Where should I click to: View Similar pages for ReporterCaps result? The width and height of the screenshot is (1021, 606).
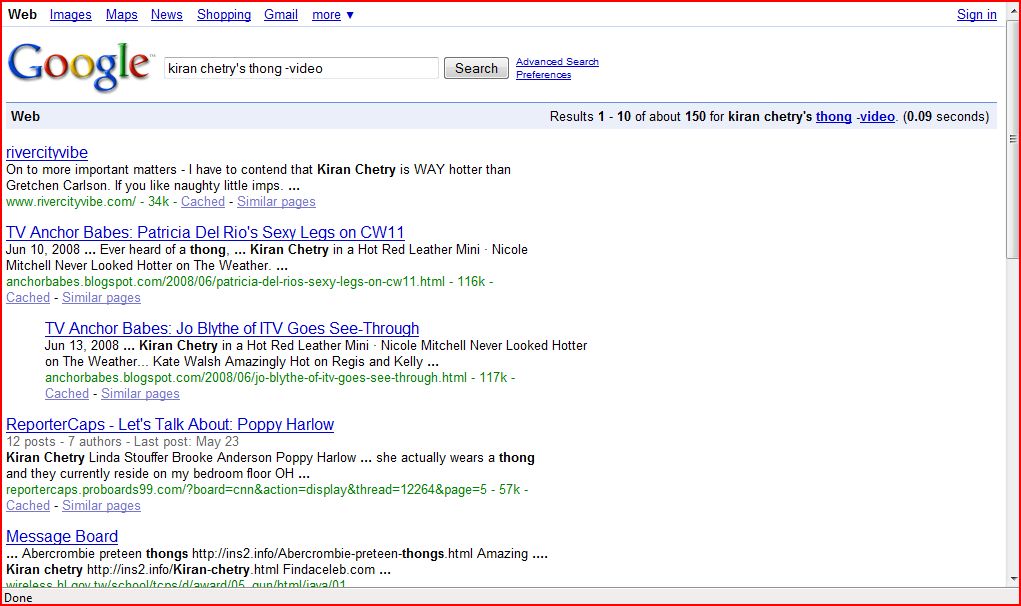click(x=101, y=506)
